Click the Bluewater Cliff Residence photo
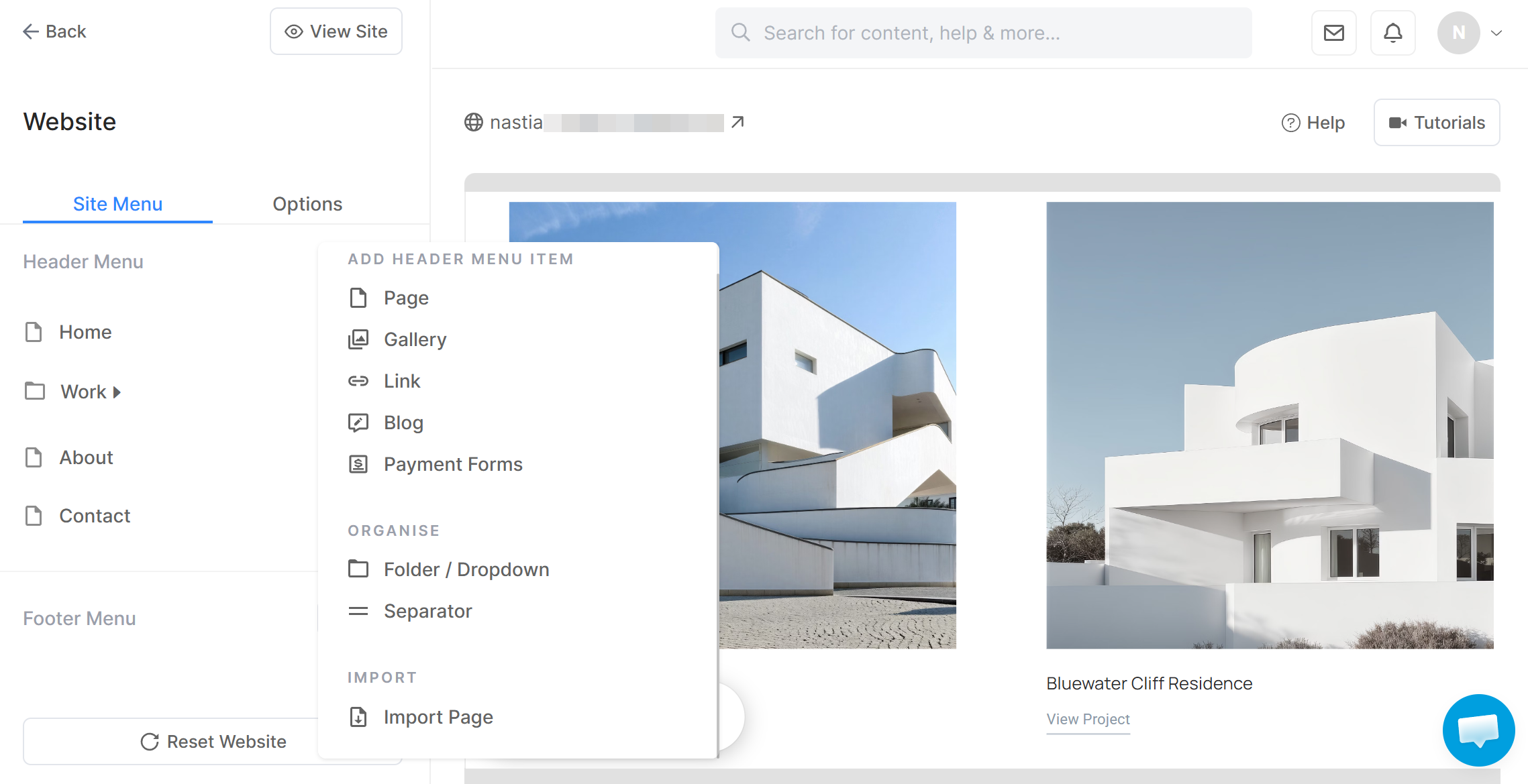Viewport: 1528px width, 784px height. pos(1270,425)
